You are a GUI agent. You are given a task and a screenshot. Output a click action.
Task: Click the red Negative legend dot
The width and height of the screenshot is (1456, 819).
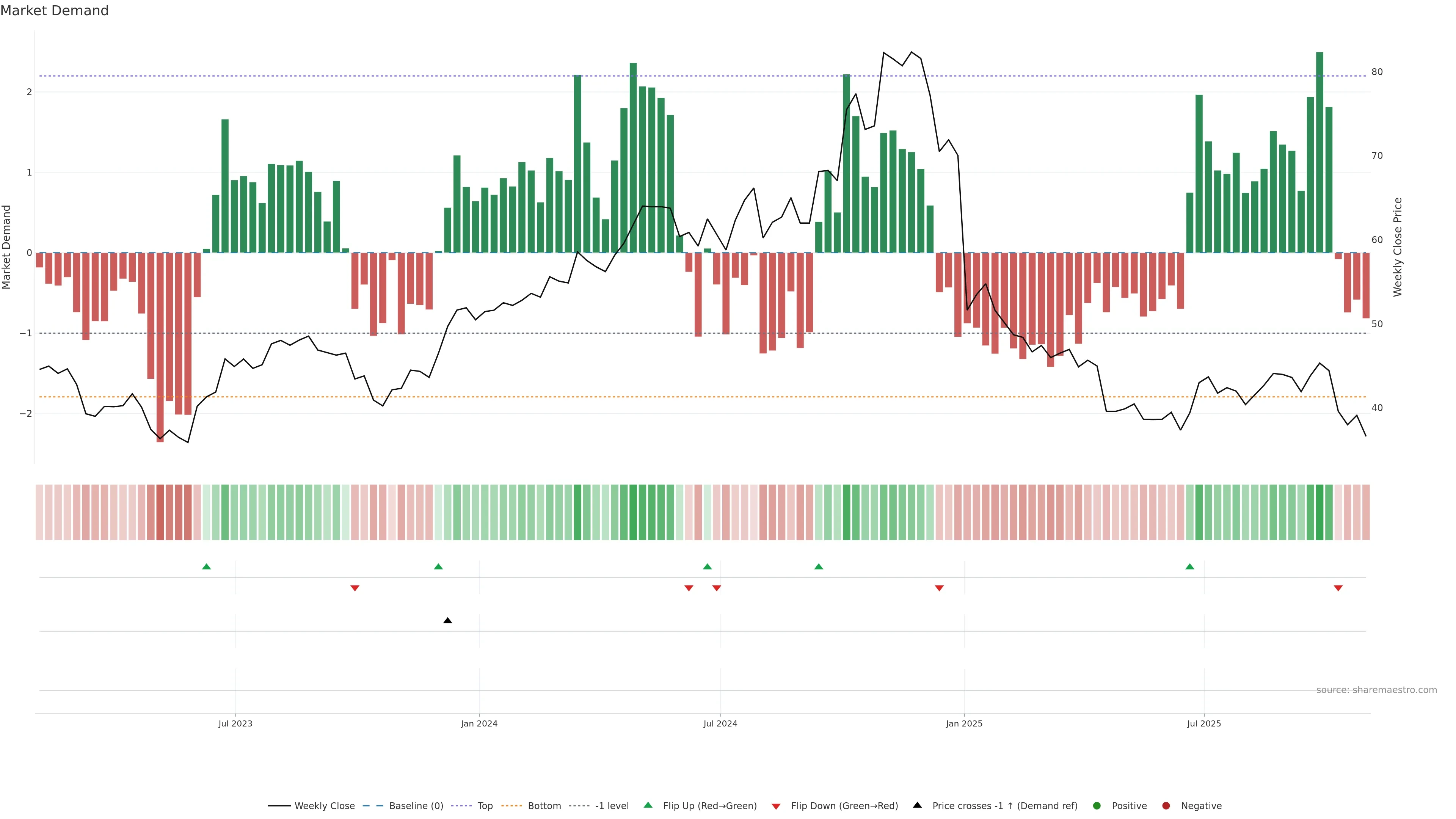1166,805
